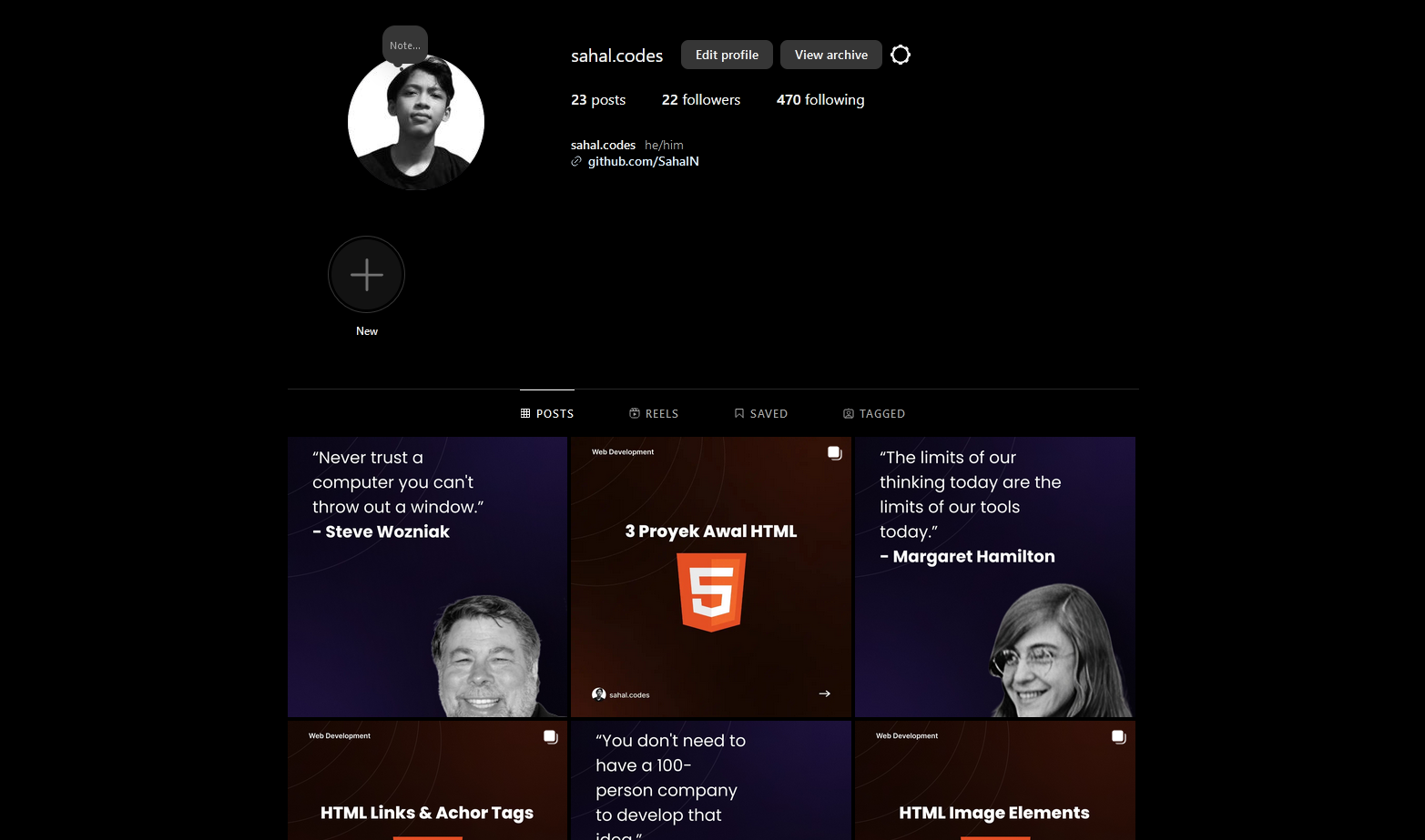Open the settings gear icon
Screen dimensions: 1425x840
[900, 55]
